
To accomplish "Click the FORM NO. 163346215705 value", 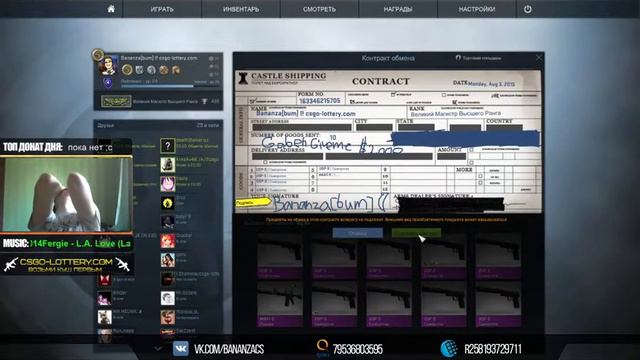I will (x=320, y=100).
